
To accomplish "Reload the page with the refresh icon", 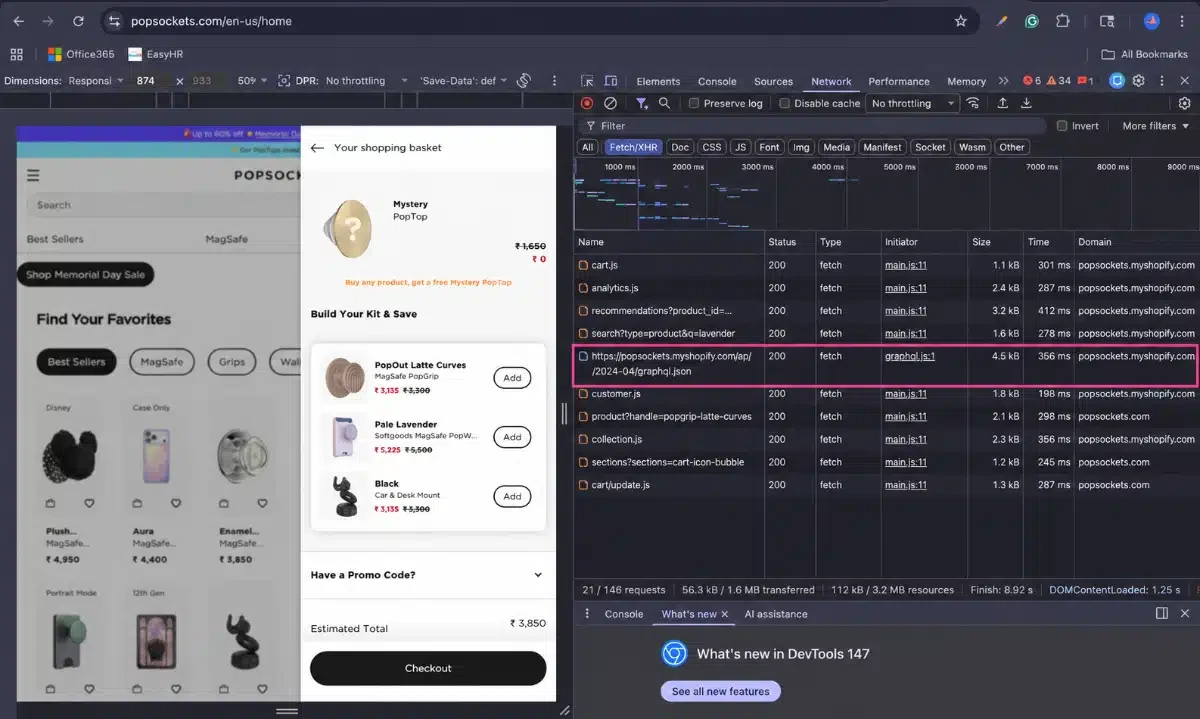I will click(78, 20).
